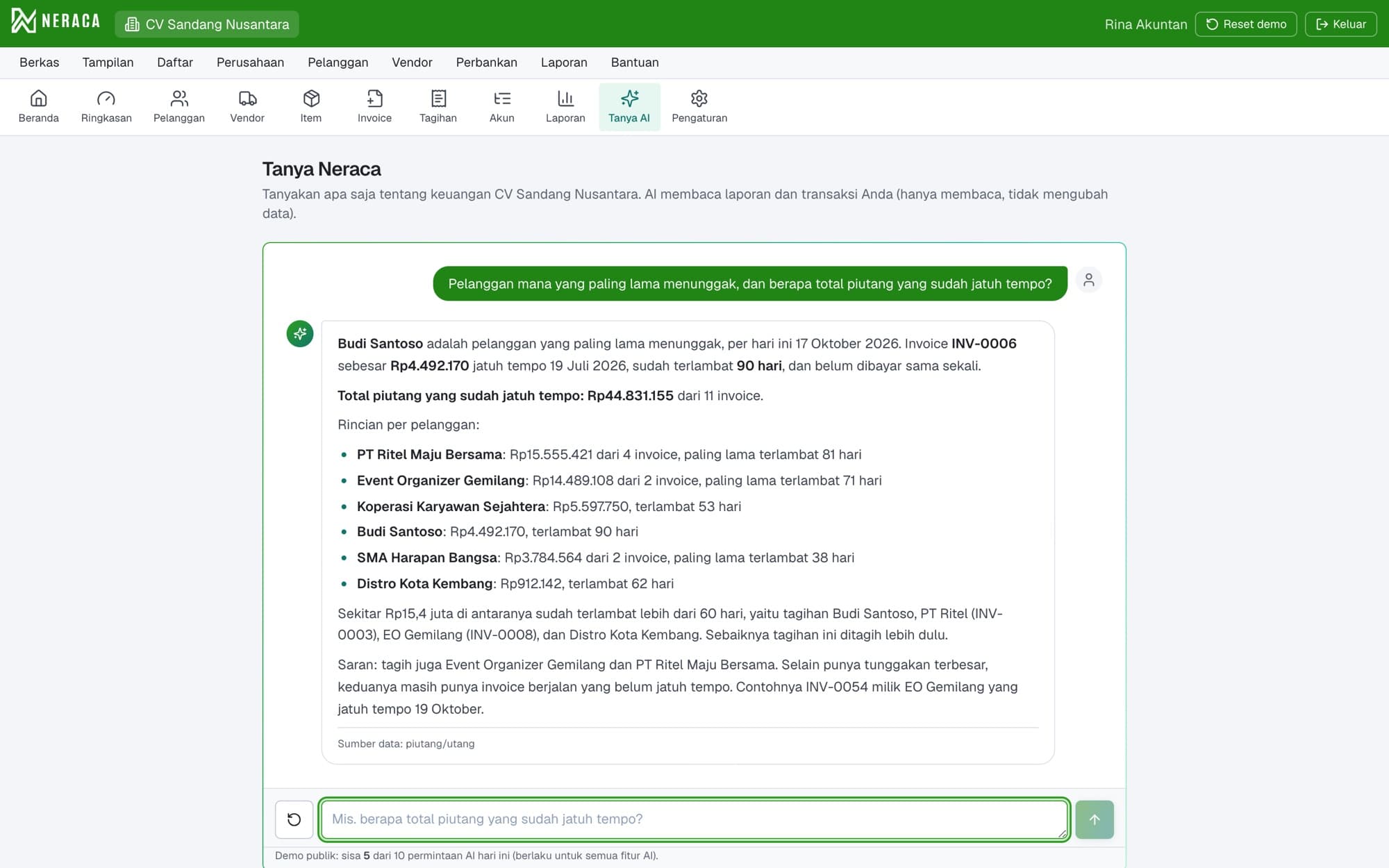Open the Invoice toolbar icon
Image resolution: width=1389 pixels, height=868 pixels.
(x=374, y=107)
